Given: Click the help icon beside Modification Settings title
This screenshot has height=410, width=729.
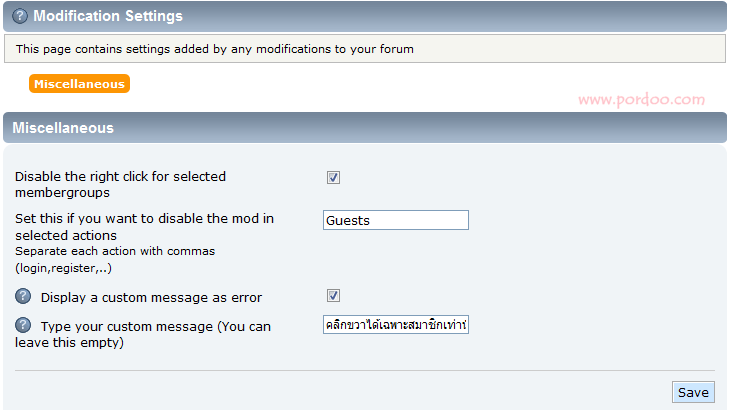Looking at the screenshot, I should pos(20,16).
